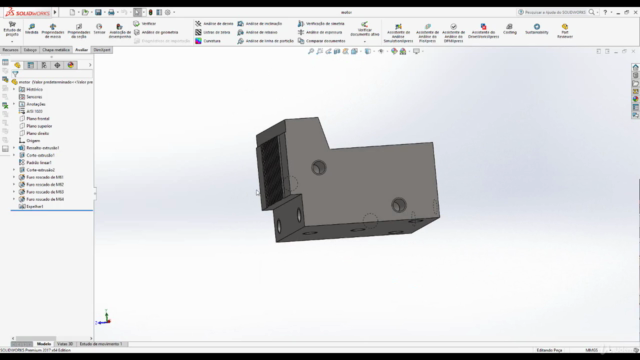Viewport: 640px width, 360px height.
Task: Open Propriedades da seção
Action: [x=79, y=31]
